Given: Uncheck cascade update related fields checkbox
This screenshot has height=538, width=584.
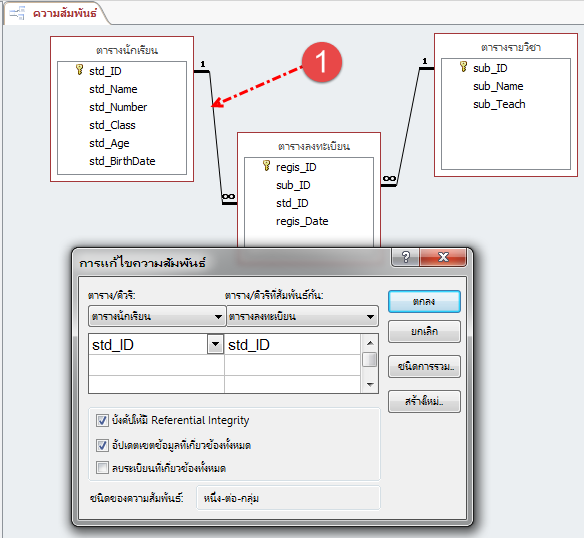Looking at the screenshot, I should click(102, 445).
